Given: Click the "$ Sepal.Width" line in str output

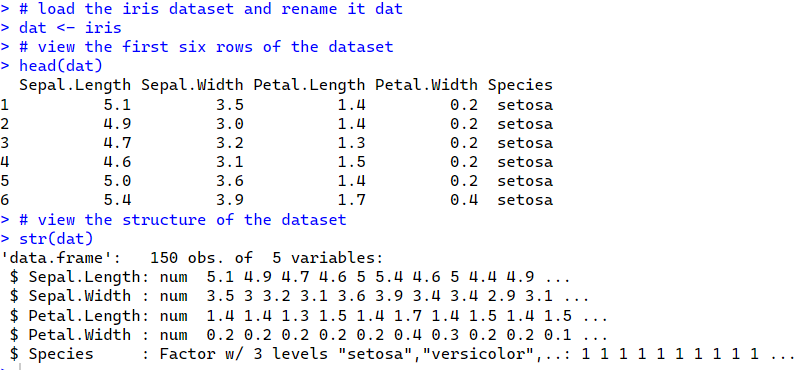Looking at the screenshot, I should pyautogui.click(x=299, y=296).
